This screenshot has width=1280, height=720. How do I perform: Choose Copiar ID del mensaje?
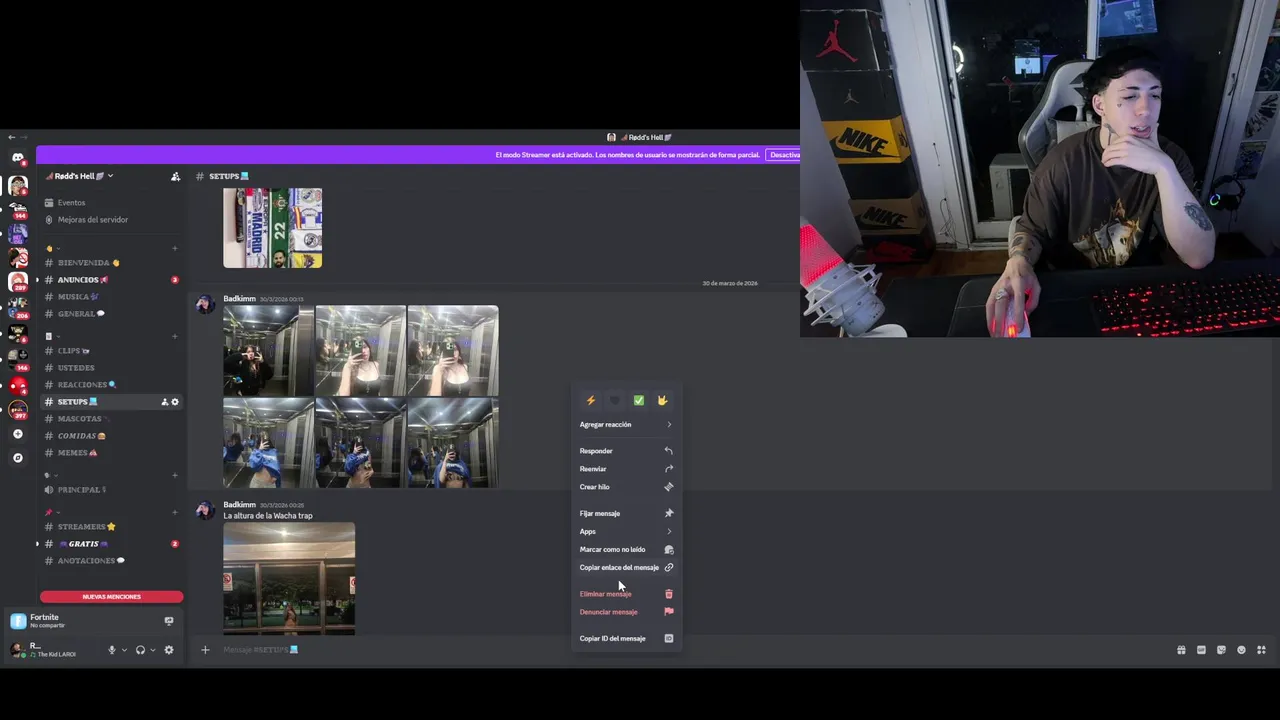point(626,638)
